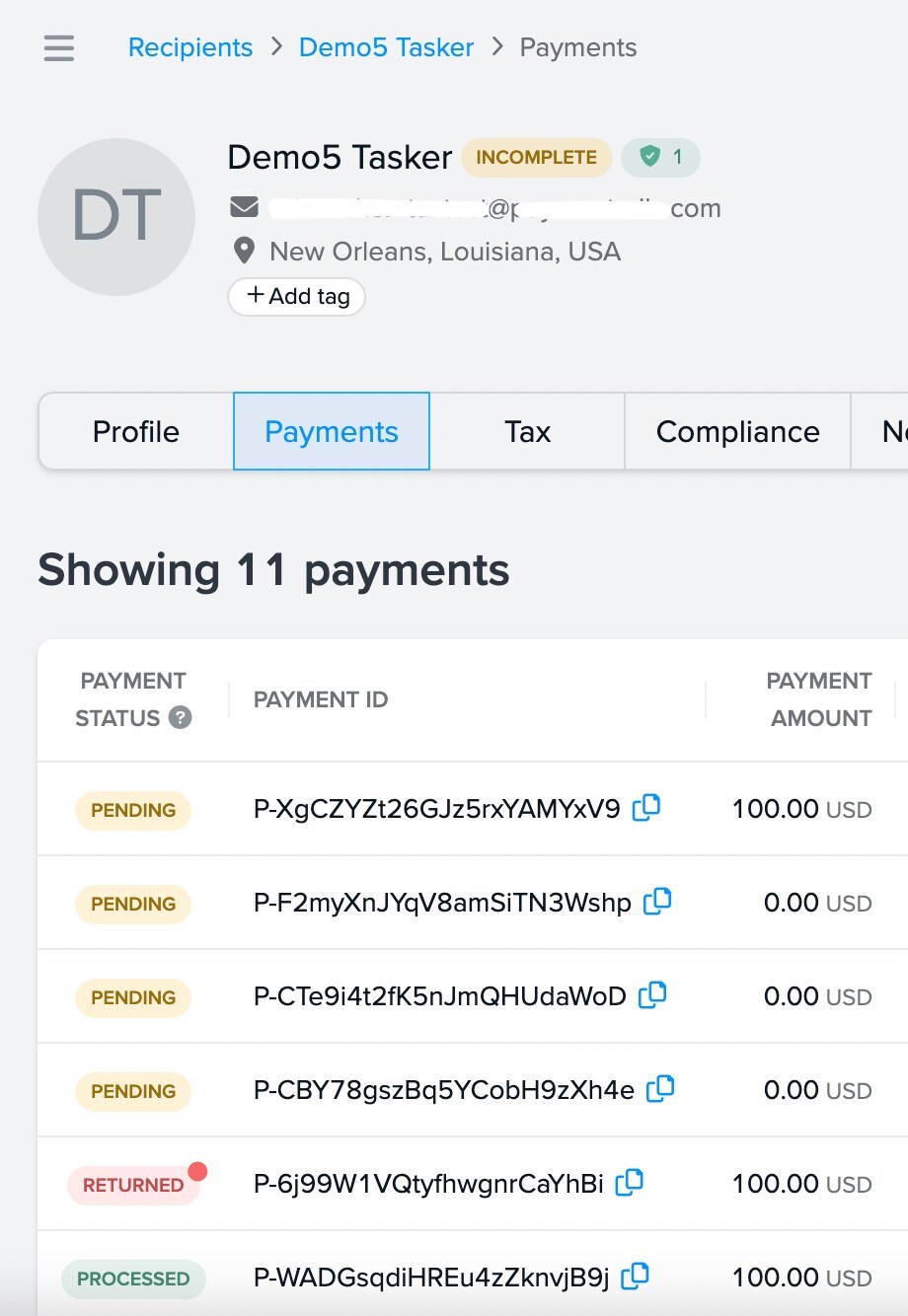The width and height of the screenshot is (908, 1316).
Task: Click the DT avatar circle
Action: point(116,217)
